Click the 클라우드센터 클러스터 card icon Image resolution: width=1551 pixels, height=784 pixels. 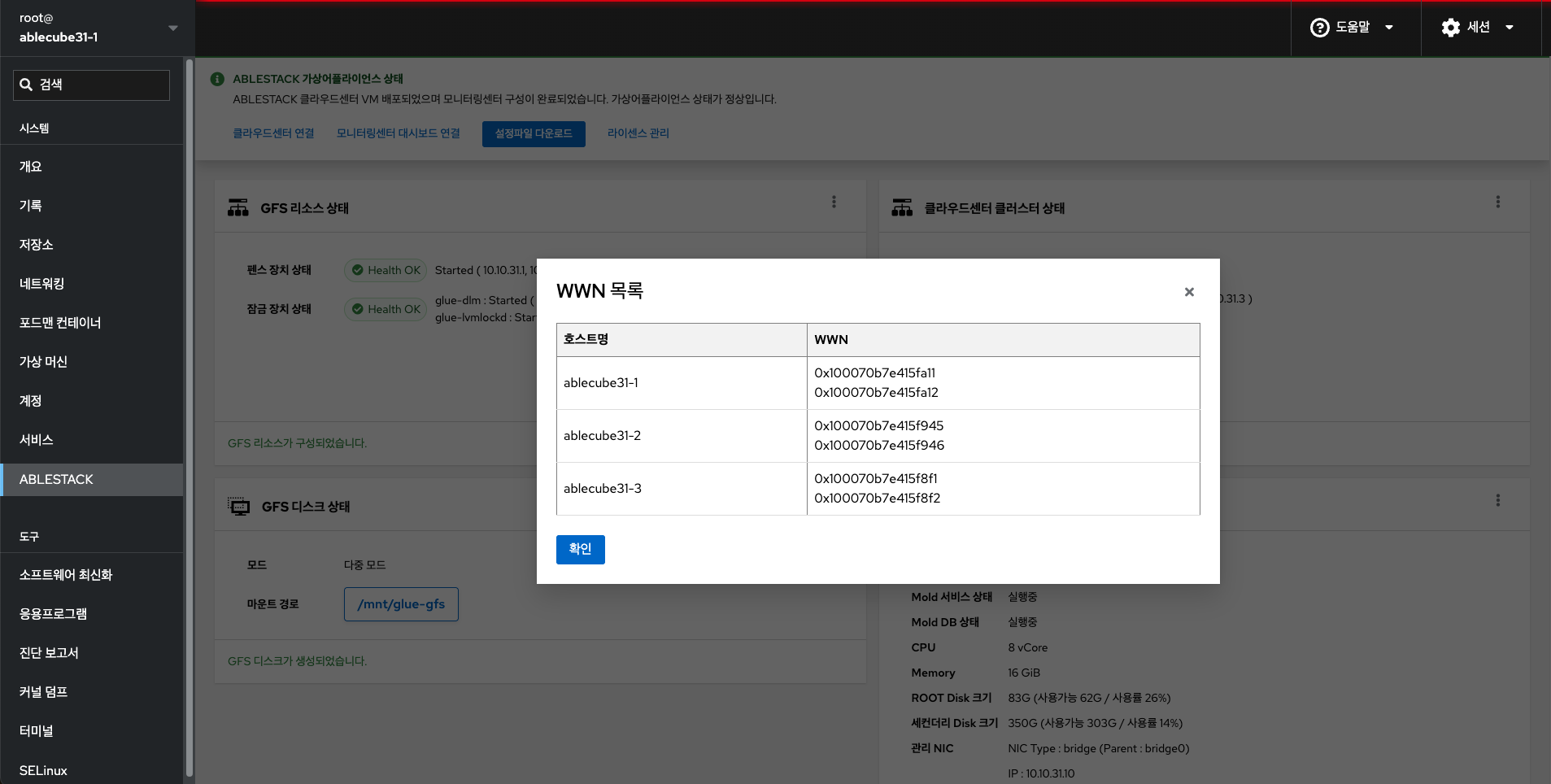pos(902,207)
